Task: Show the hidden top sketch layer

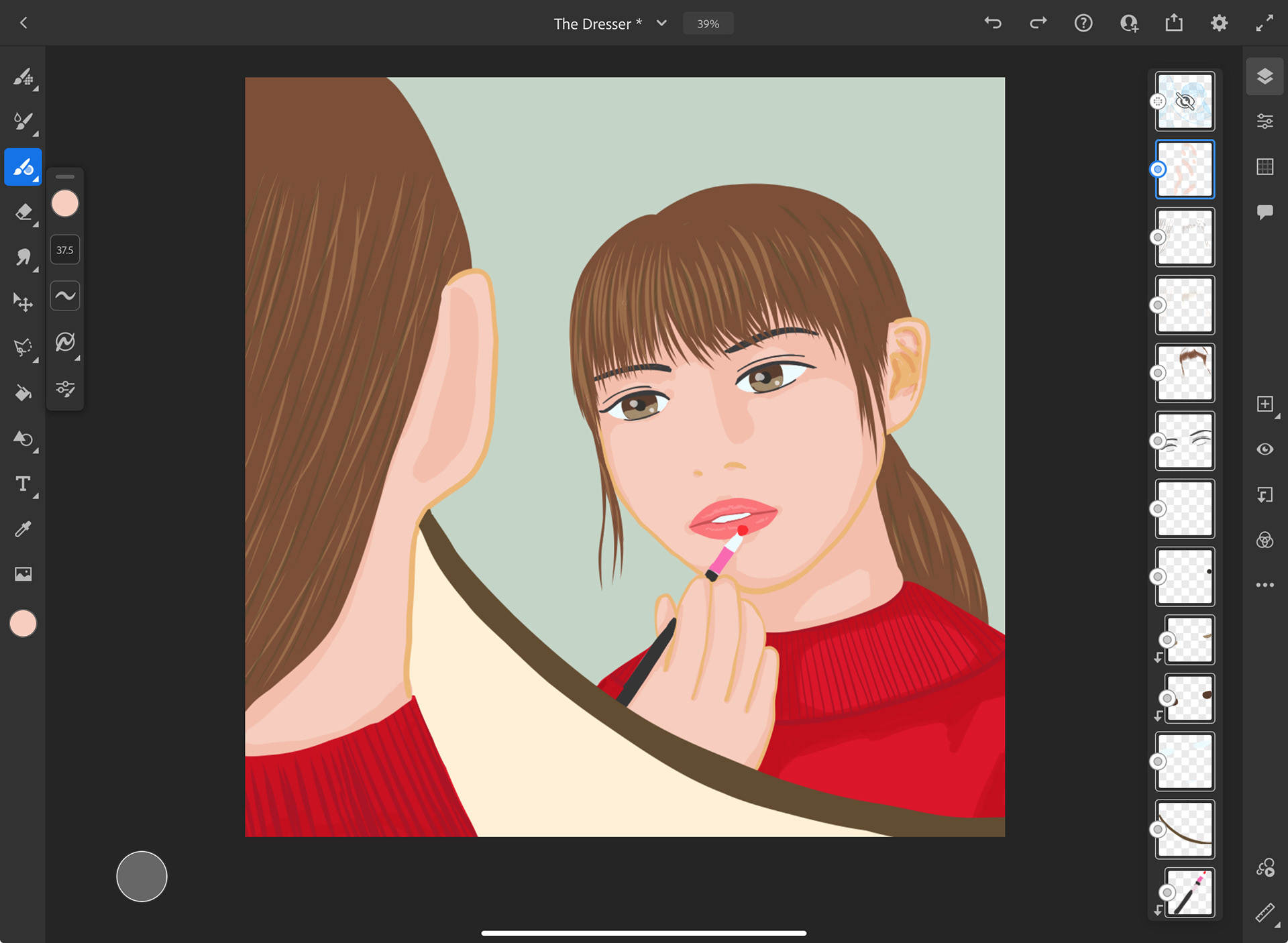Action: pos(1185,101)
